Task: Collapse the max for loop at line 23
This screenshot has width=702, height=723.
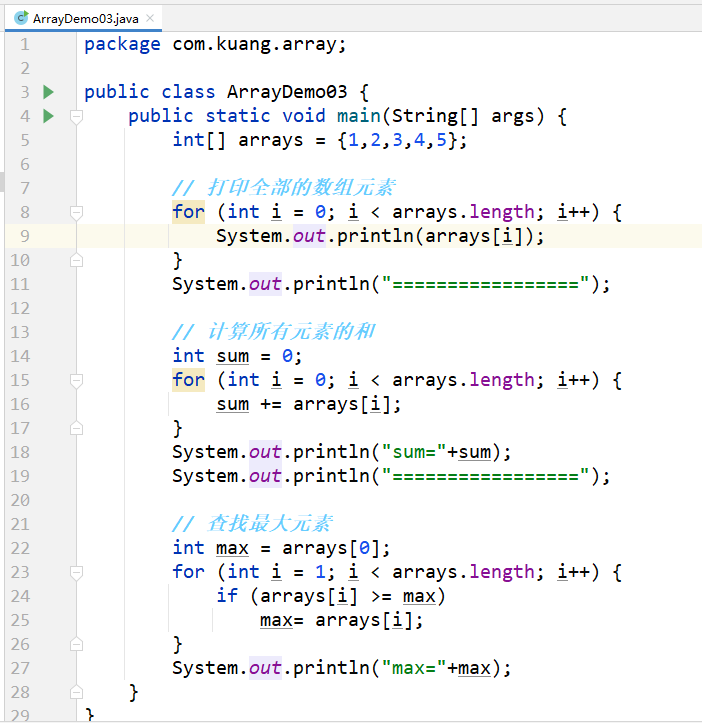Action: (77, 573)
